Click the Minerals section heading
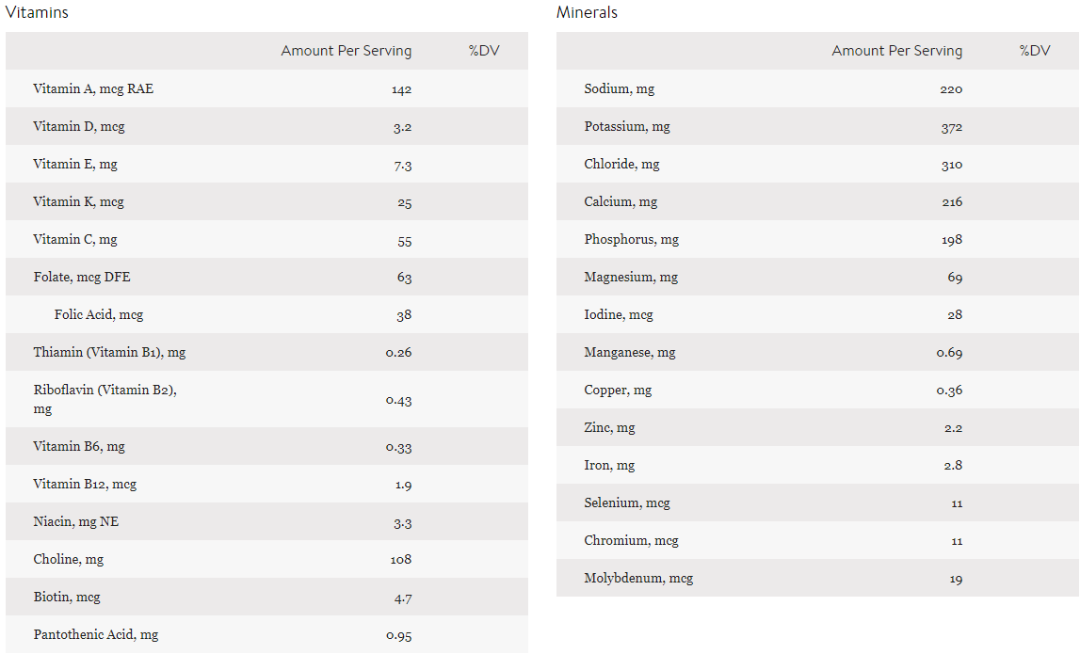This screenshot has height=653, width=1080. [x=587, y=13]
